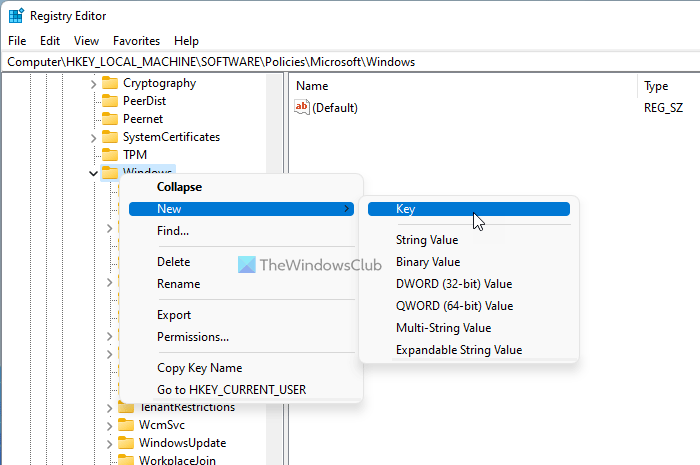This screenshot has width=700, height=465.
Task: Select the WcmSvc folder icon
Action: click(x=126, y=425)
